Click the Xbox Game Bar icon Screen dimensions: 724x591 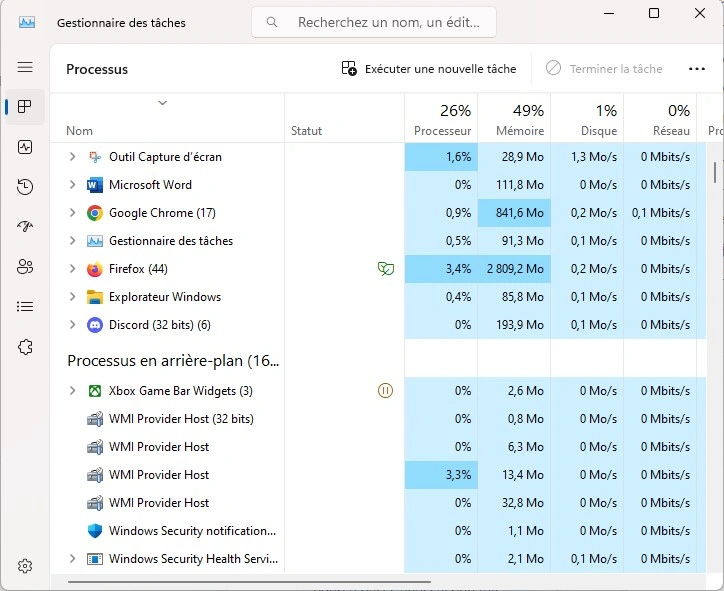point(95,391)
